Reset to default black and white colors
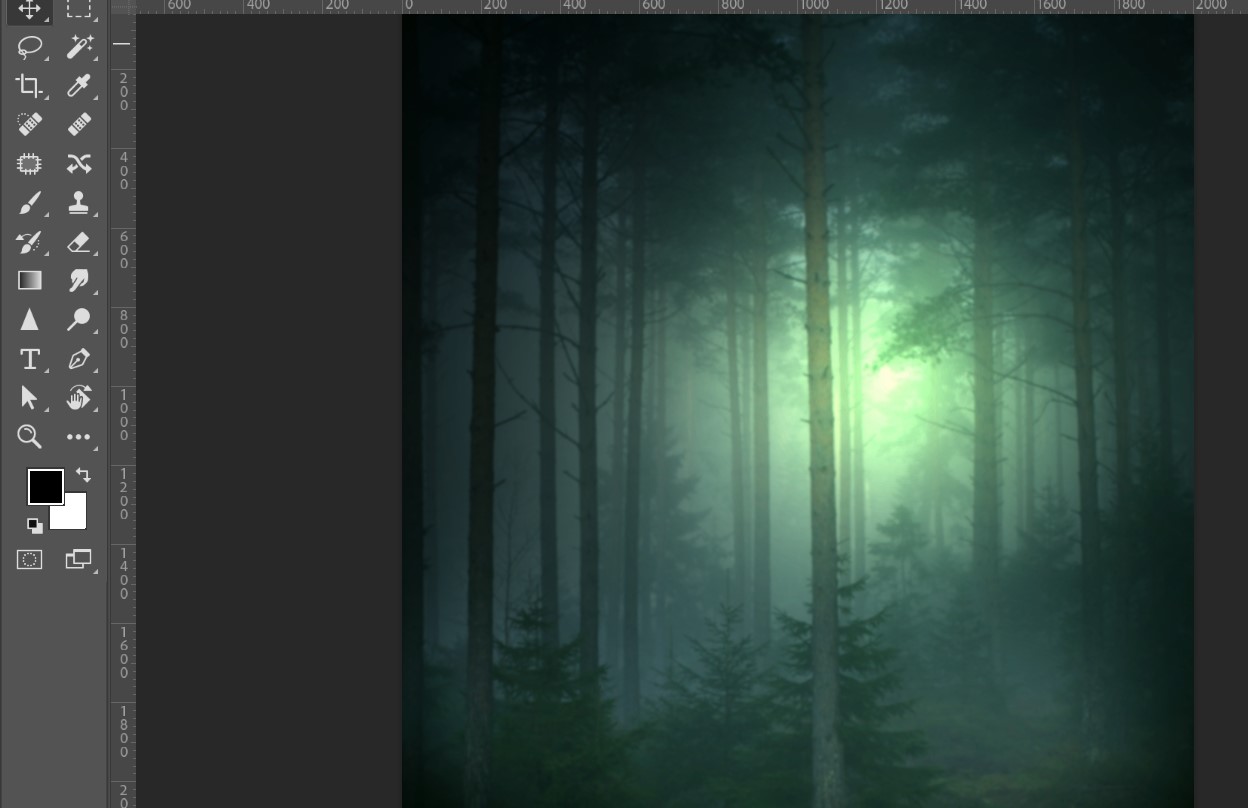Image resolution: width=1248 pixels, height=808 pixels. 35,526
